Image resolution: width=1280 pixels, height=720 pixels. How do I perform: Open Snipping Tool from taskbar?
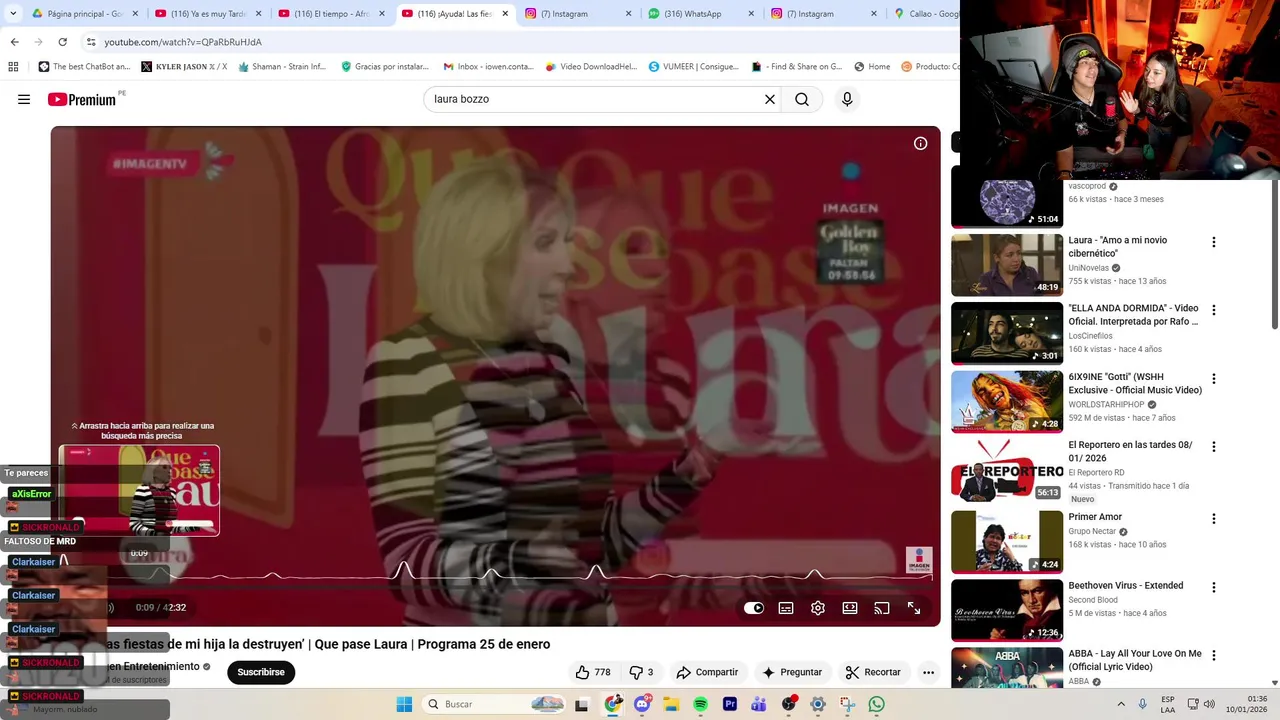[x=847, y=704]
